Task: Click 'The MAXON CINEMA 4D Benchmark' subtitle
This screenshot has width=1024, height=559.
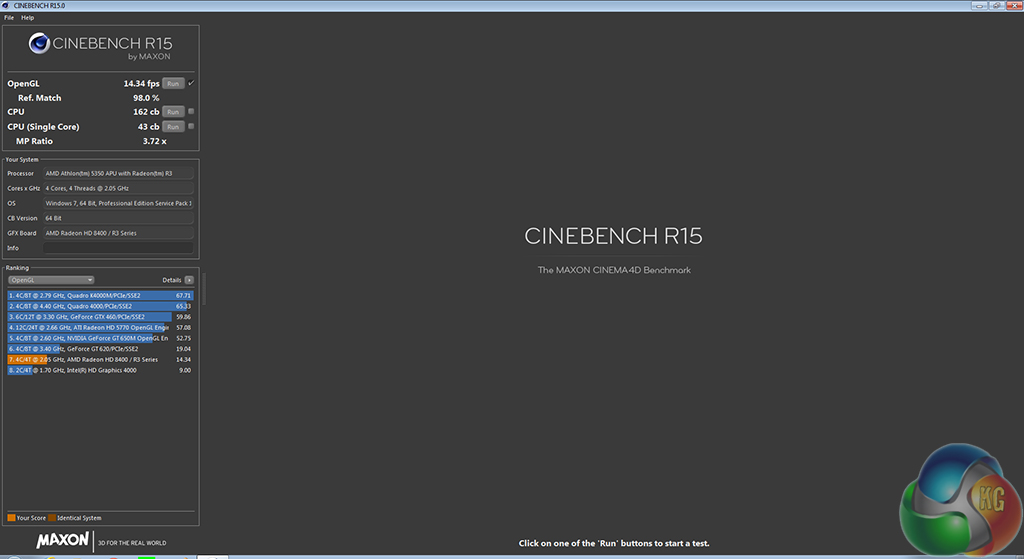Action: [x=614, y=270]
